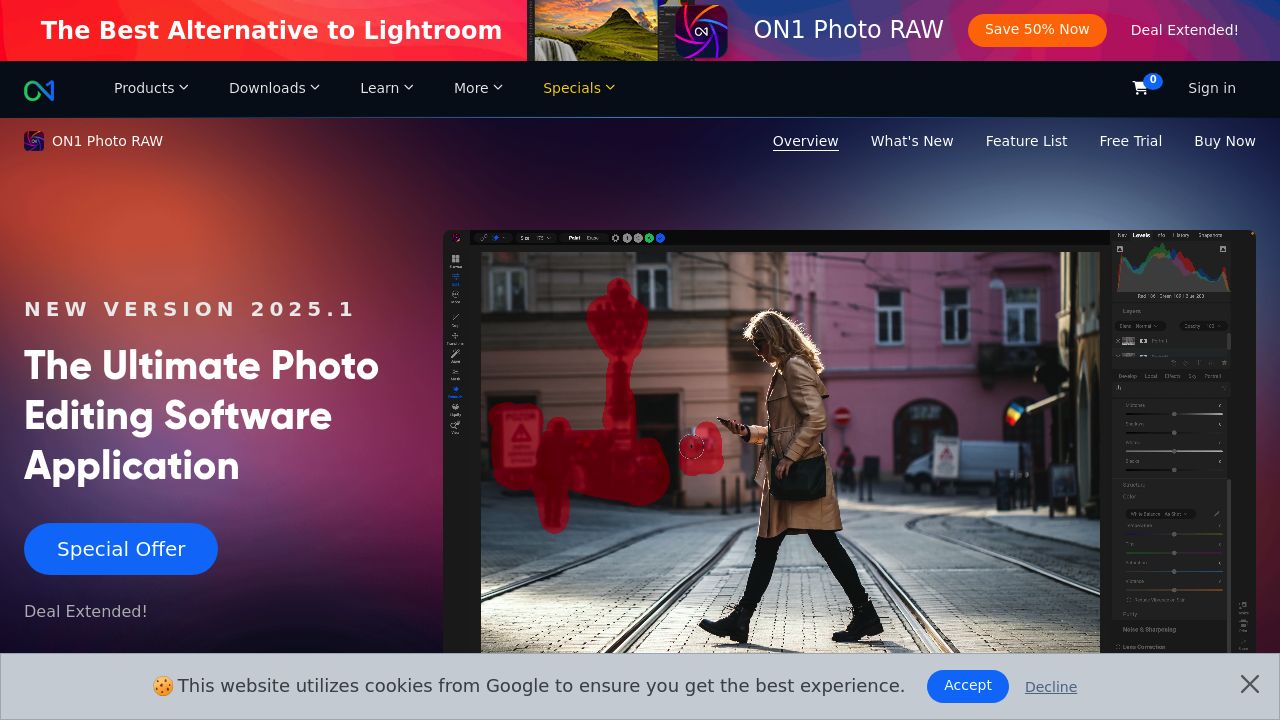This screenshot has height=720, width=1280.
Task: Open the Feature List tab
Action: point(1026,141)
